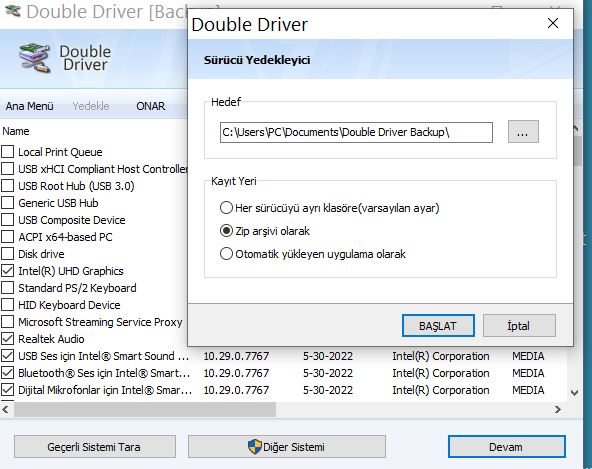This screenshot has height=469, width=592.
Task: Close the Double Driver dialog
Action: point(553,23)
